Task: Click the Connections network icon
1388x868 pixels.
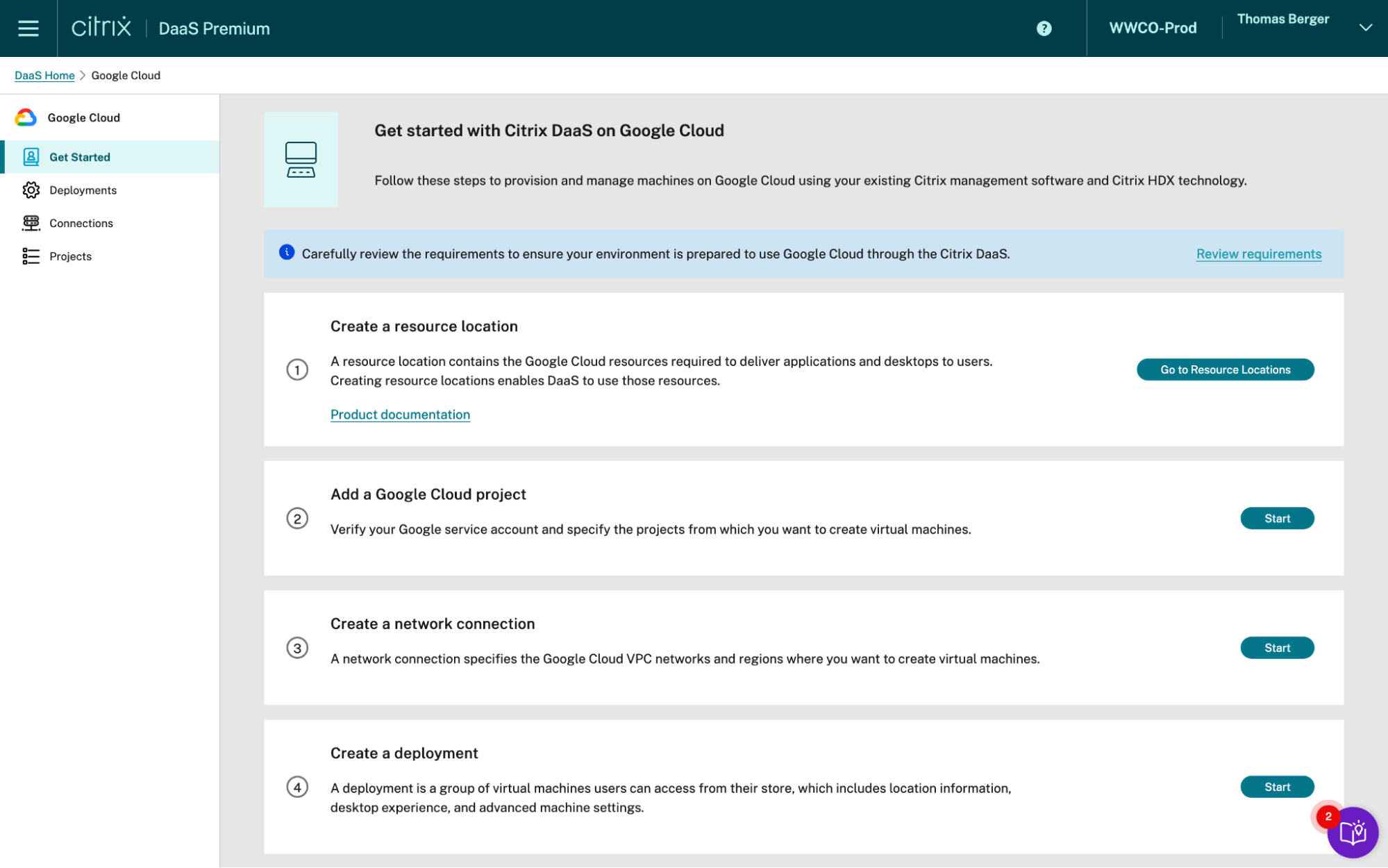Action: click(31, 223)
